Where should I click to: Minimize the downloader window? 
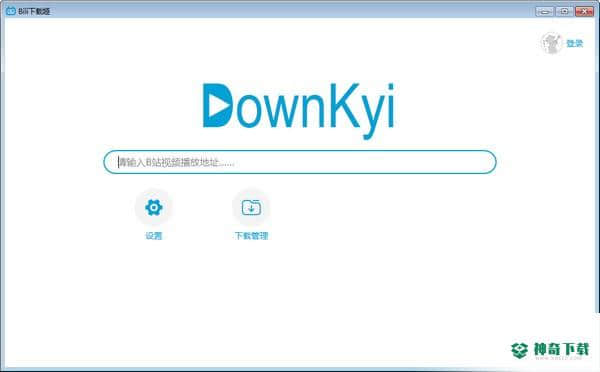click(x=545, y=11)
